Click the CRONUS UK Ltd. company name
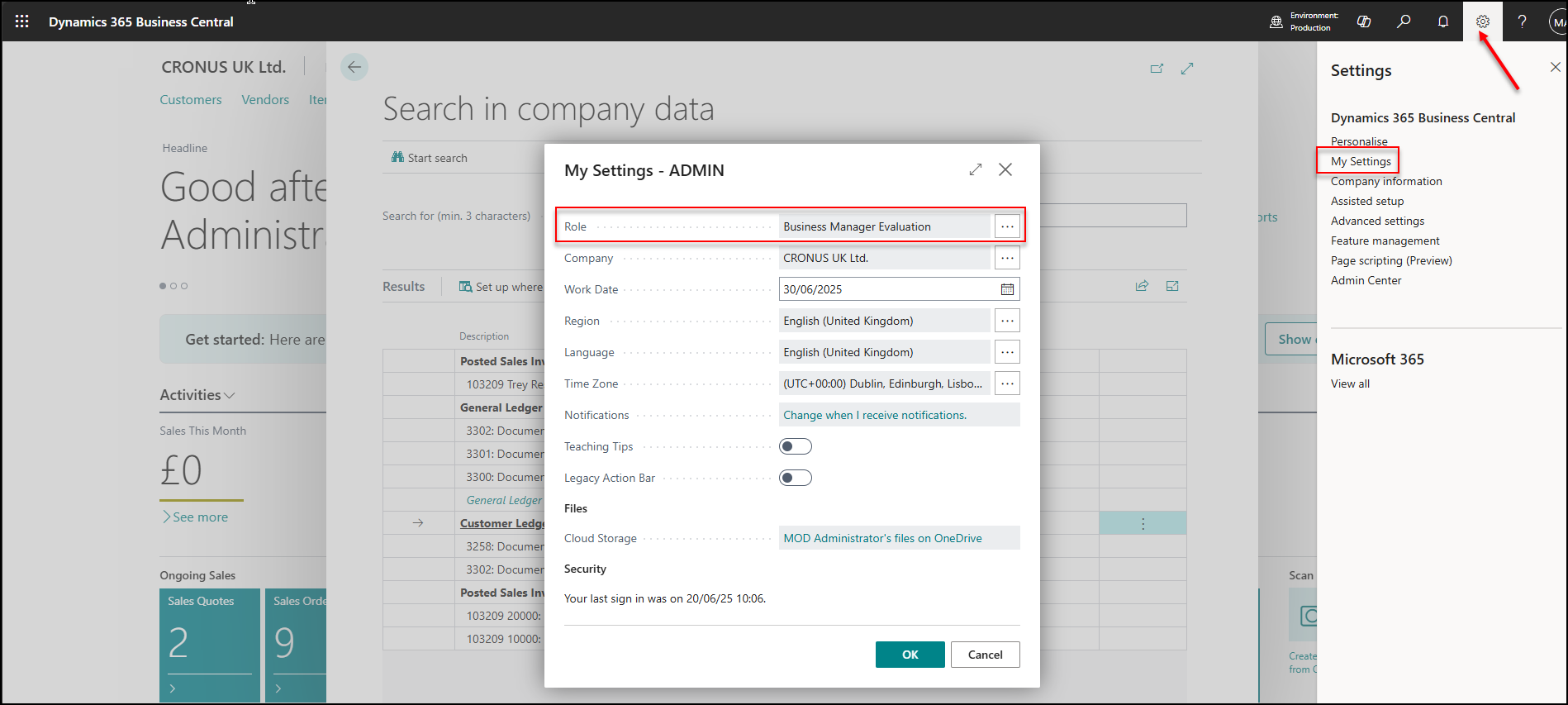This screenshot has width=1568, height=705. click(223, 67)
